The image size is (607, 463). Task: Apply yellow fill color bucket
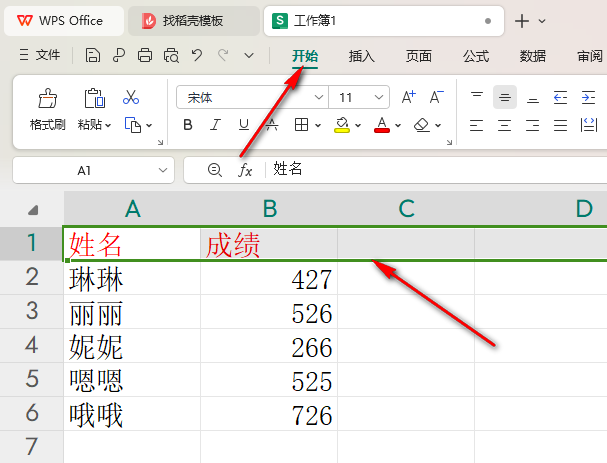(x=342, y=125)
